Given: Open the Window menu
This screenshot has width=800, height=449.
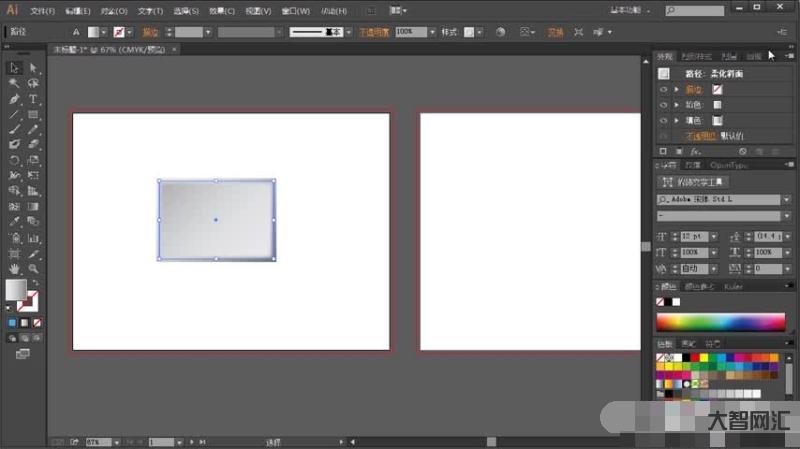Looking at the screenshot, I should pos(294,11).
